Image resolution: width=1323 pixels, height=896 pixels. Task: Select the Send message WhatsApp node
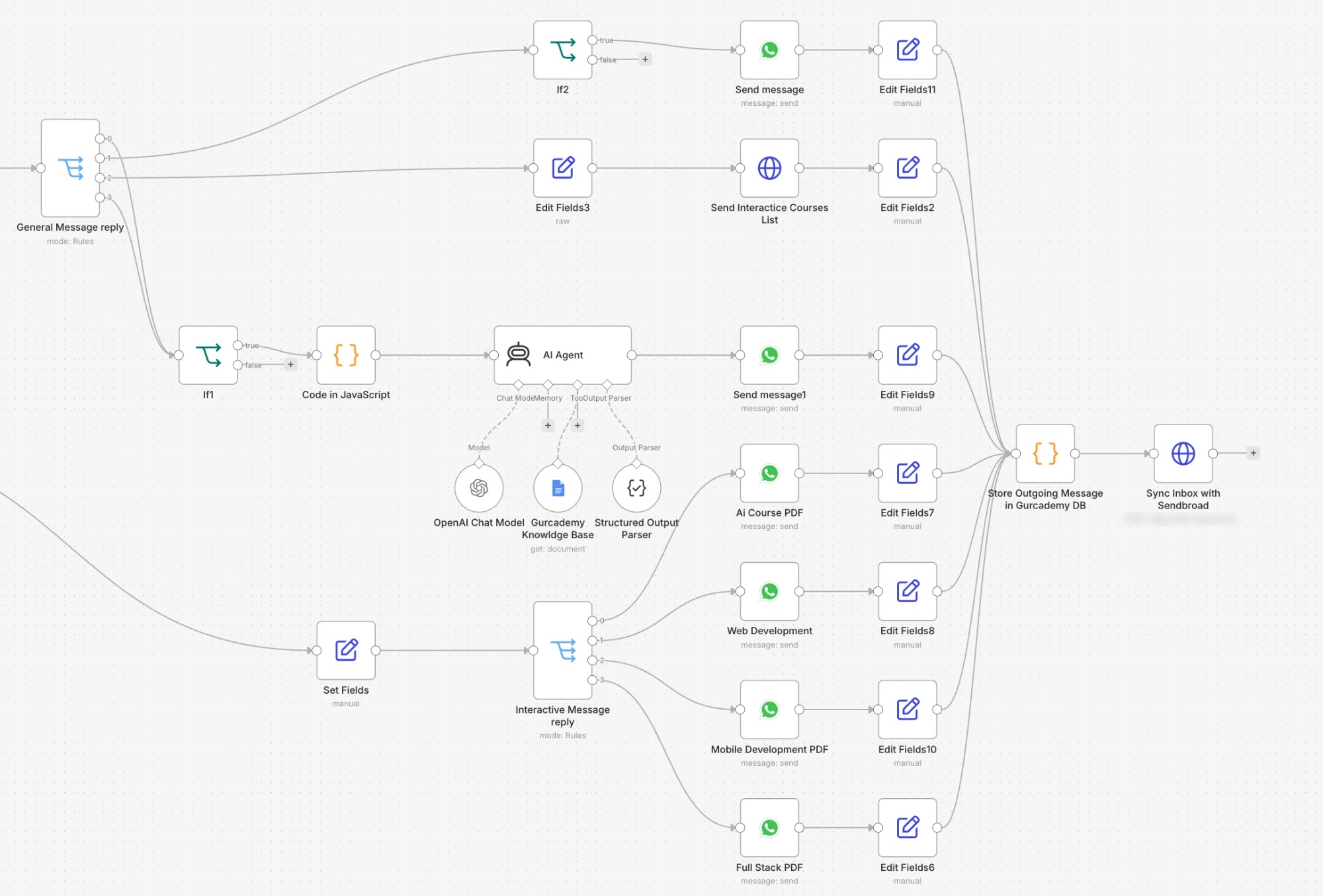(x=769, y=50)
